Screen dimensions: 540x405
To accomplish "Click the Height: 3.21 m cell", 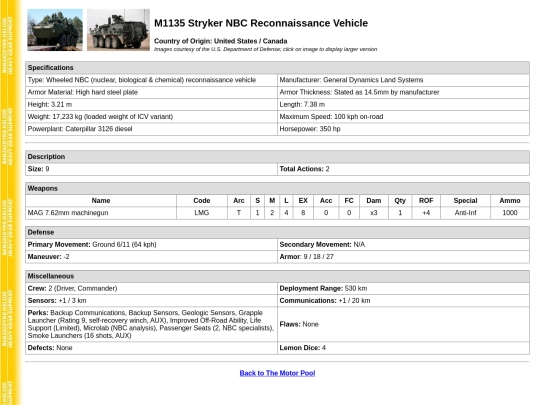I will pos(151,104).
